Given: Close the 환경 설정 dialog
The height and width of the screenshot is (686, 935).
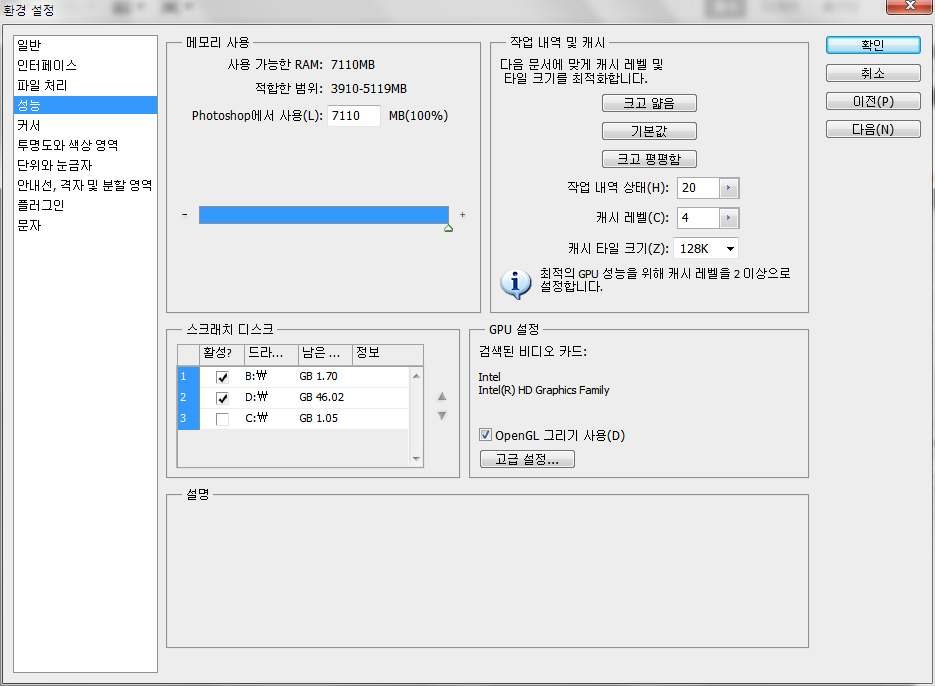Looking at the screenshot, I should [x=909, y=6].
